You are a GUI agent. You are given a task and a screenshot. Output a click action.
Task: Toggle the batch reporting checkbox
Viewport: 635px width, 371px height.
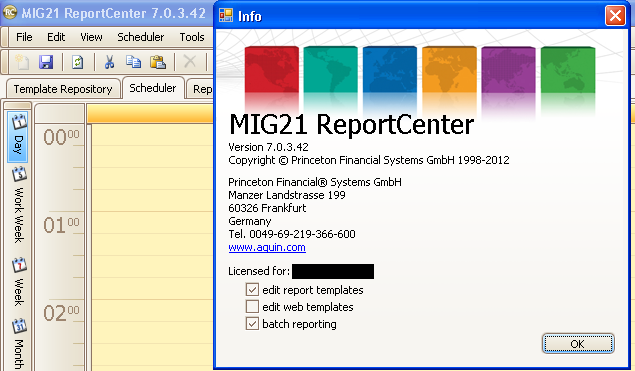coord(252,324)
